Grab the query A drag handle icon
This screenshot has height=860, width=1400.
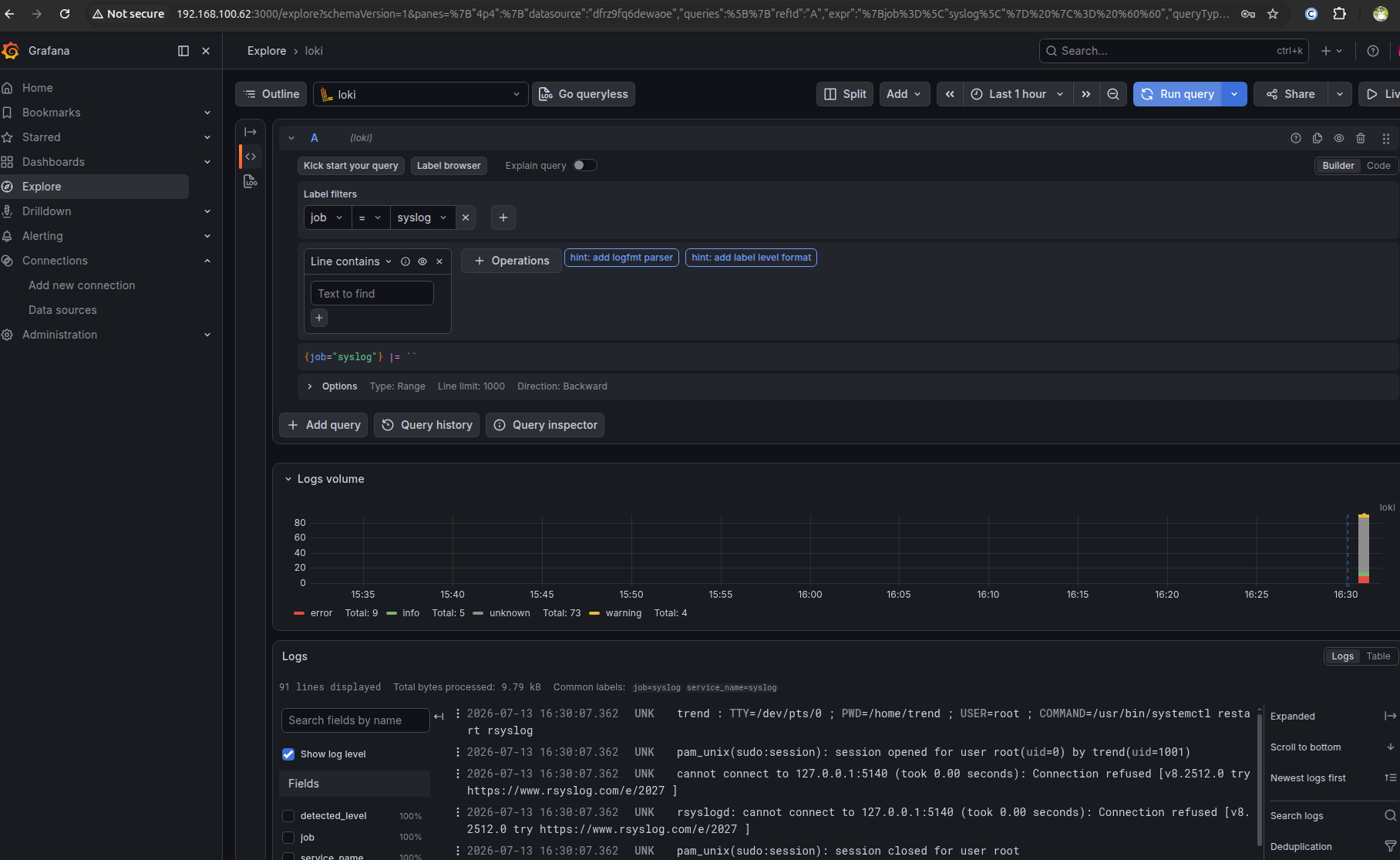[x=1386, y=138]
